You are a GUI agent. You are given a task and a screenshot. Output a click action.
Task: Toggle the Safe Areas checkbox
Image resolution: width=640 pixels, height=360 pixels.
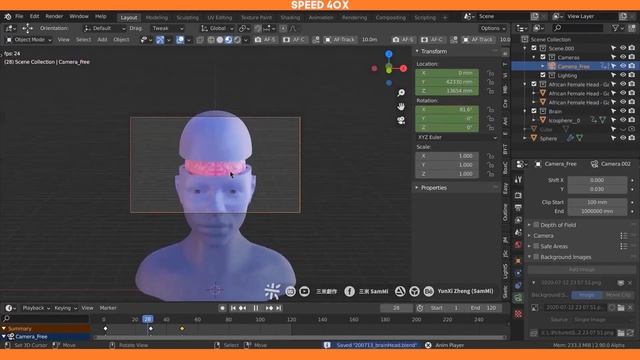[536, 246]
